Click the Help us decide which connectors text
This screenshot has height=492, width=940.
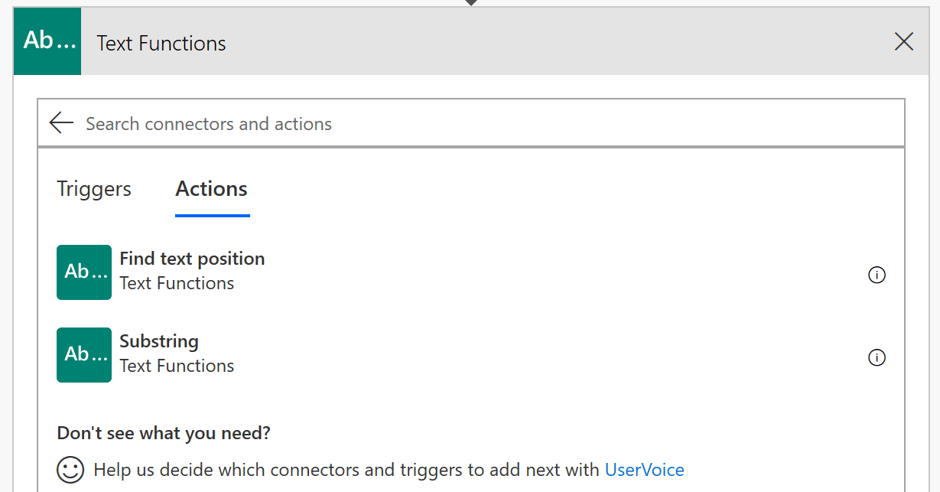(x=347, y=470)
